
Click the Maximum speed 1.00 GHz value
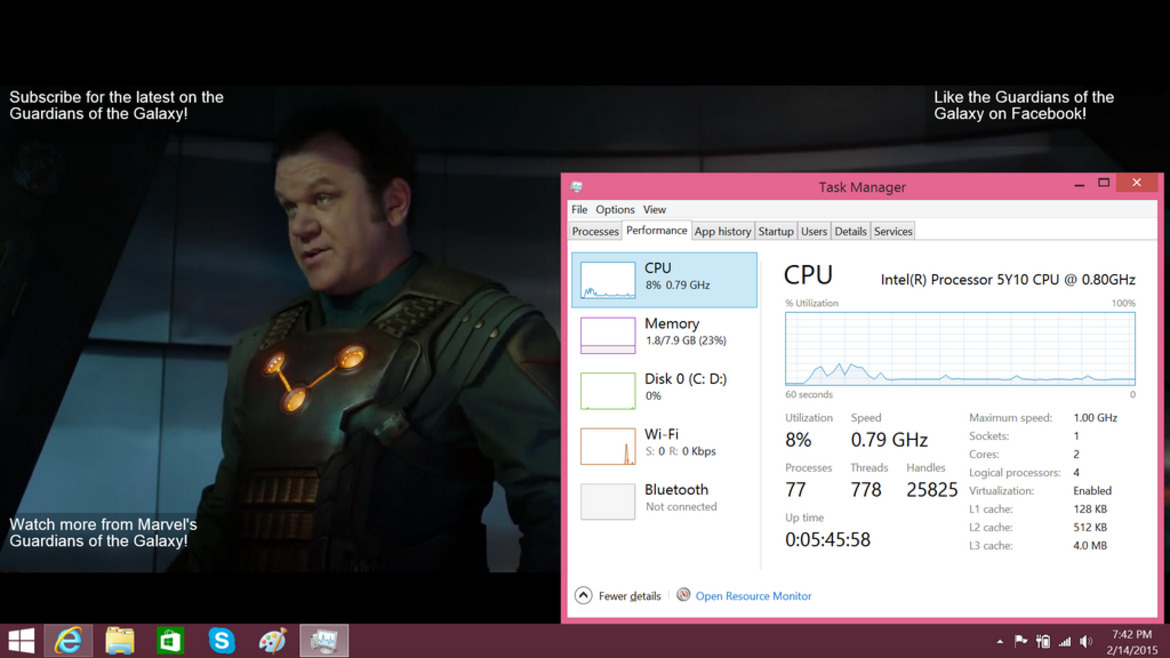1095,418
